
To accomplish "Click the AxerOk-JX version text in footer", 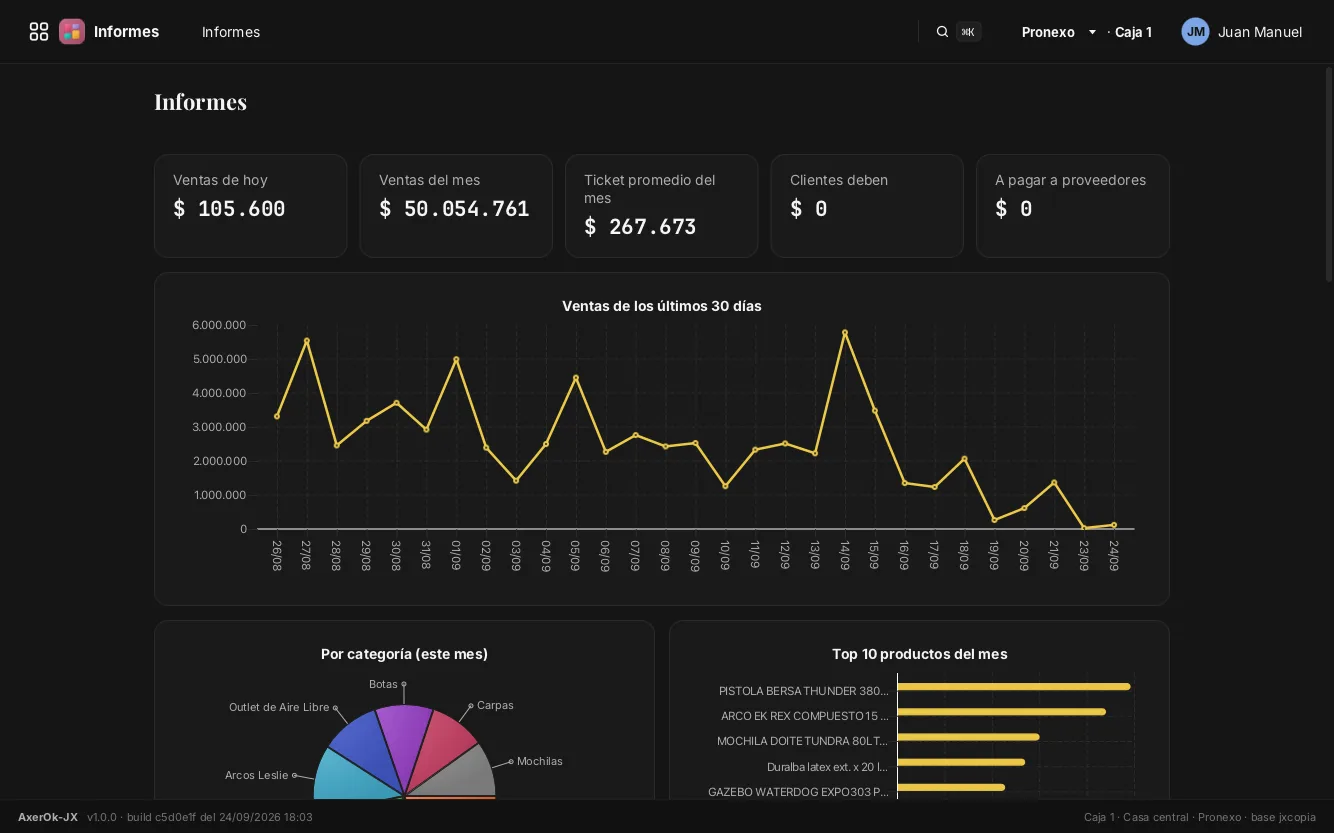I will coord(165,817).
